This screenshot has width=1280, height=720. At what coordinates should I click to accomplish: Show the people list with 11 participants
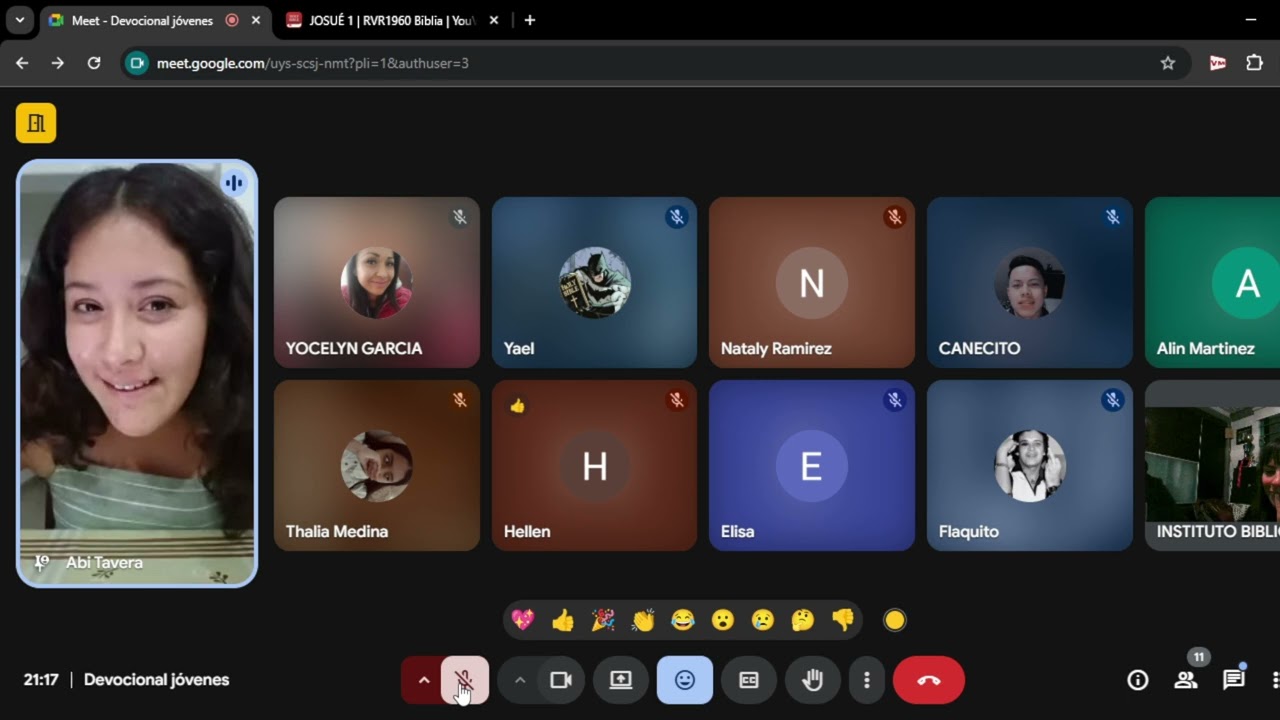pyautogui.click(x=1186, y=680)
